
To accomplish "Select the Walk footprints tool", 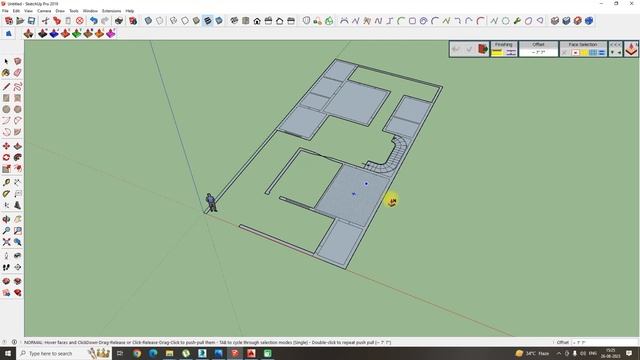I will pos(6,267).
